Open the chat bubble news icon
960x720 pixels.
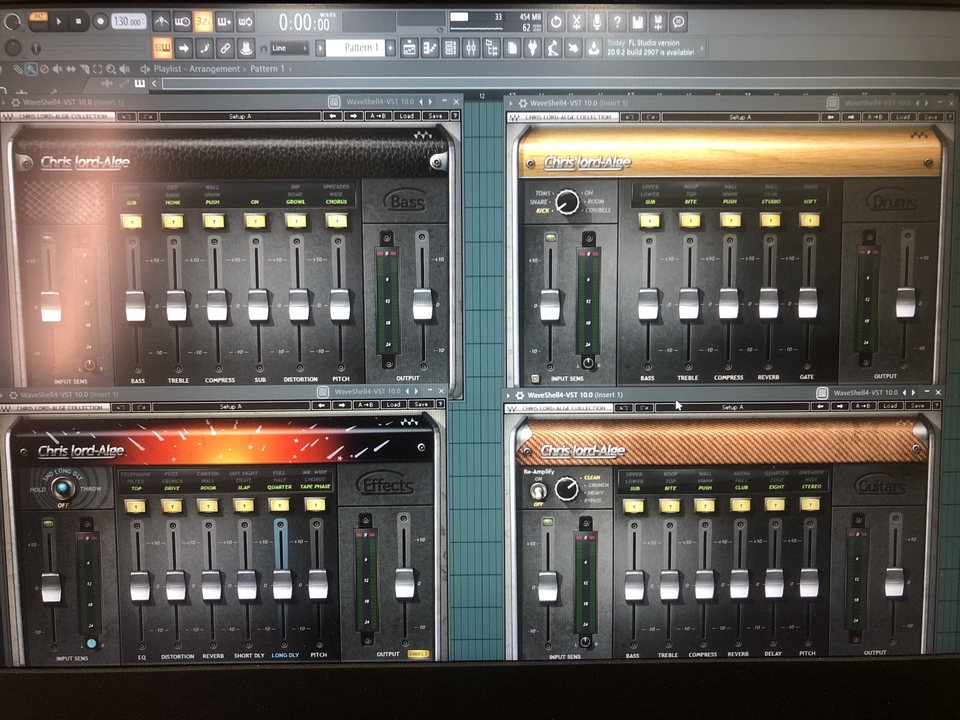coord(678,22)
